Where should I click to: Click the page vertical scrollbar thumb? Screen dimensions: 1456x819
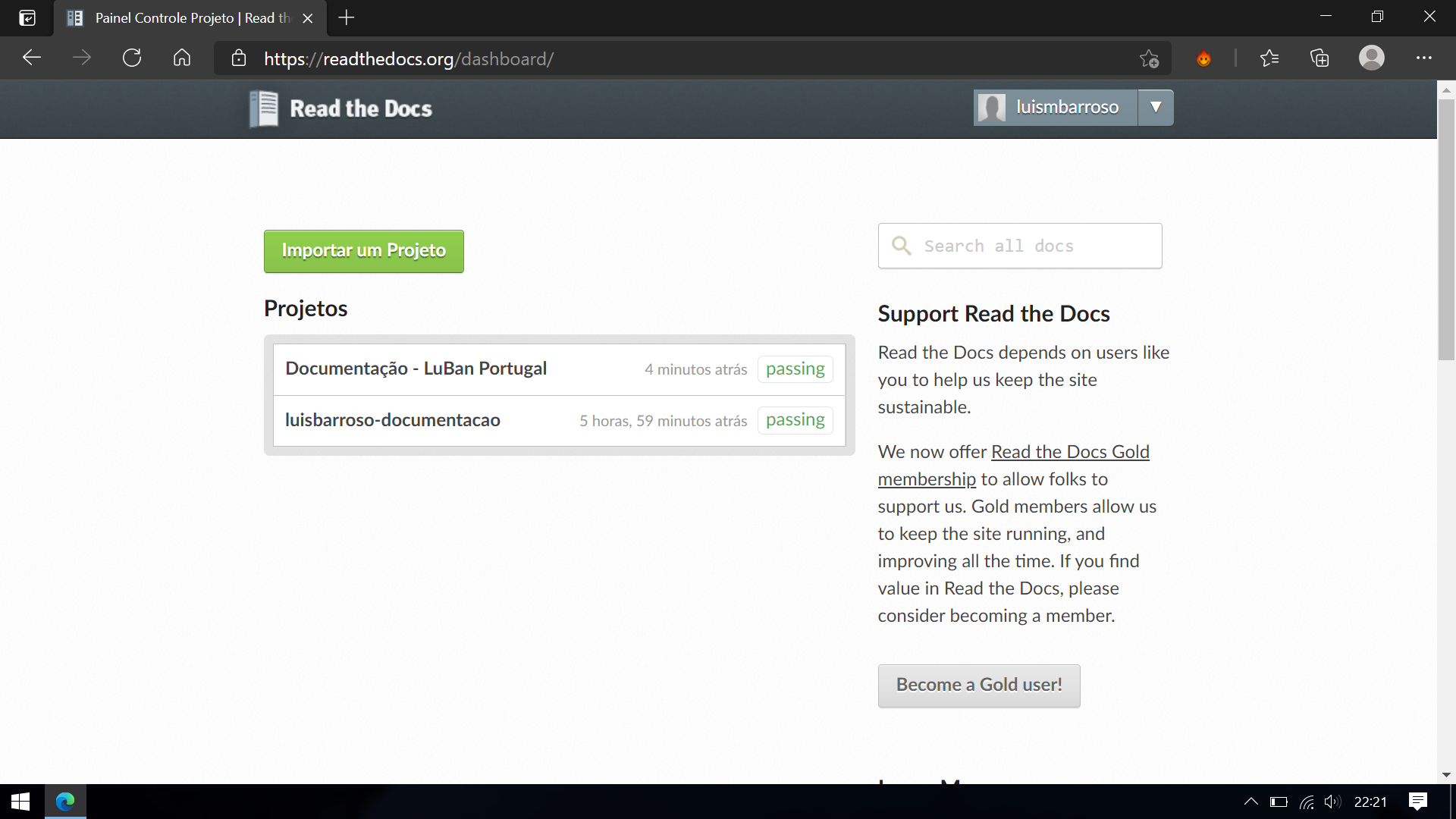1446,227
